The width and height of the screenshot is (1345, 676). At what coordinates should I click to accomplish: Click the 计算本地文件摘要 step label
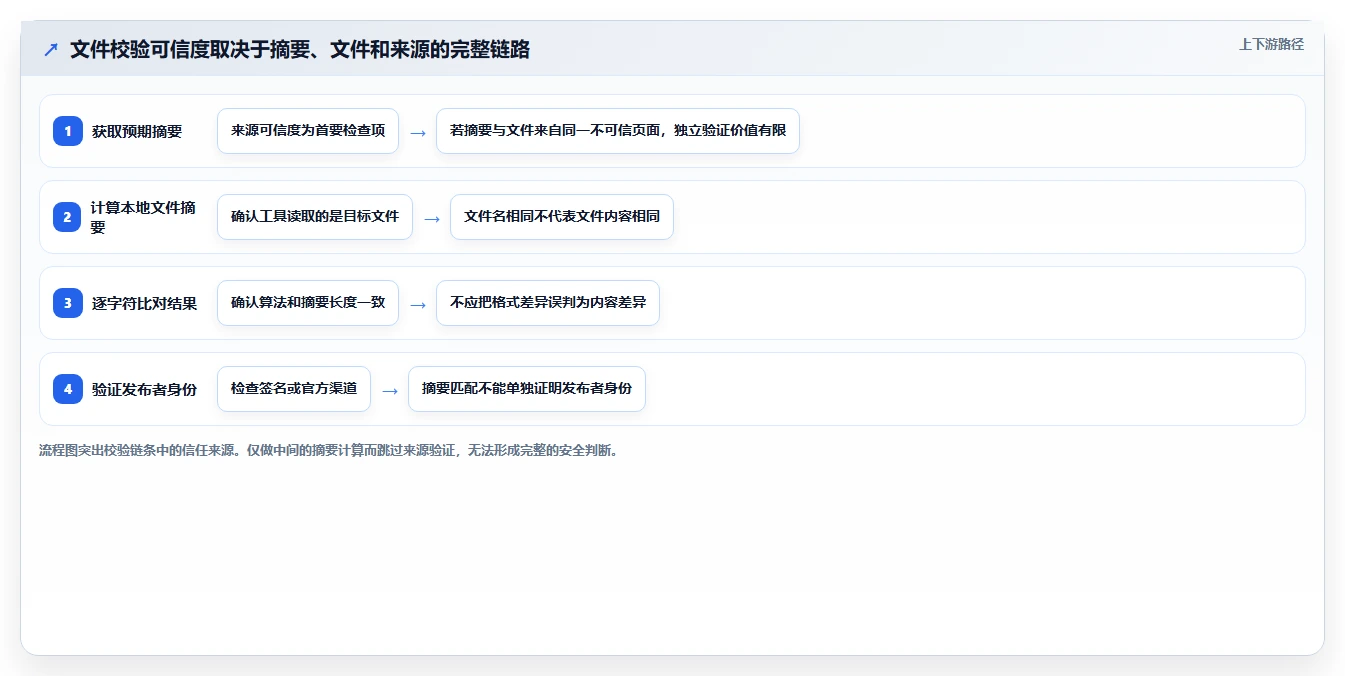click(x=144, y=217)
